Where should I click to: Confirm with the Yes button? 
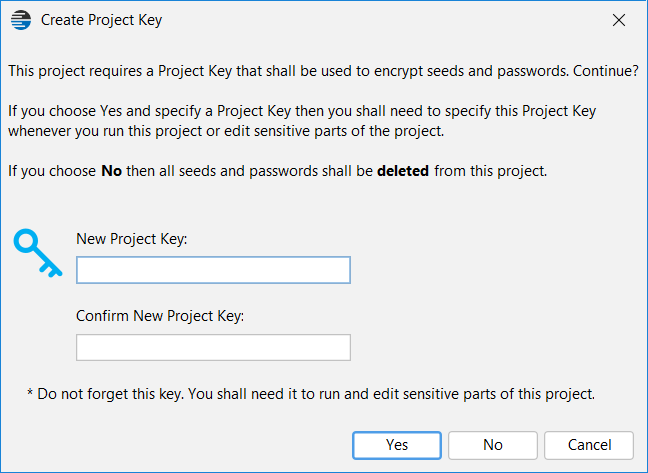pos(397,445)
